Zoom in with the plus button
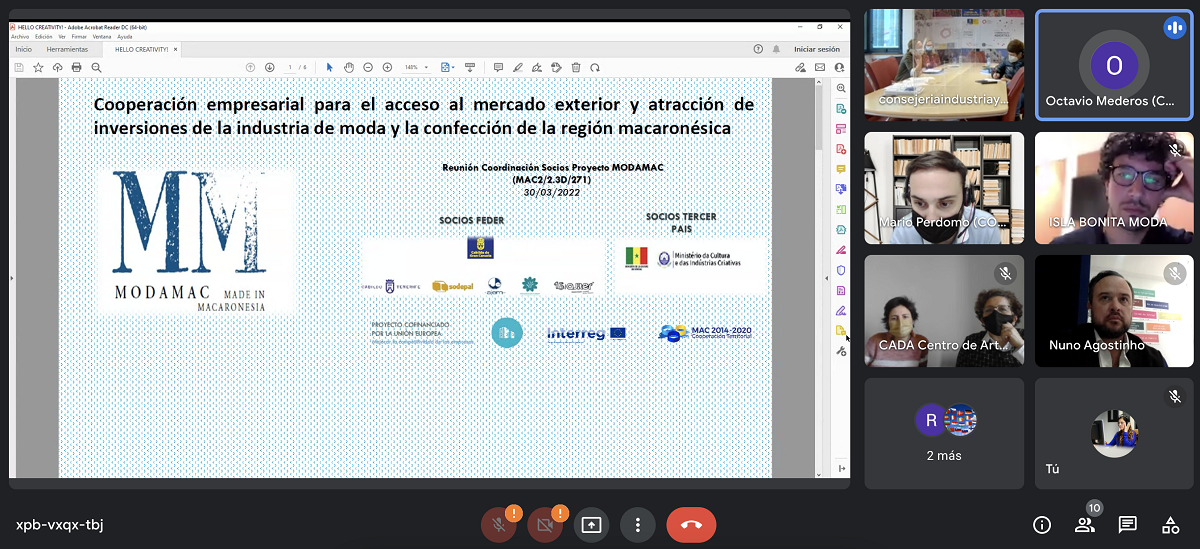 [x=387, y=67]
